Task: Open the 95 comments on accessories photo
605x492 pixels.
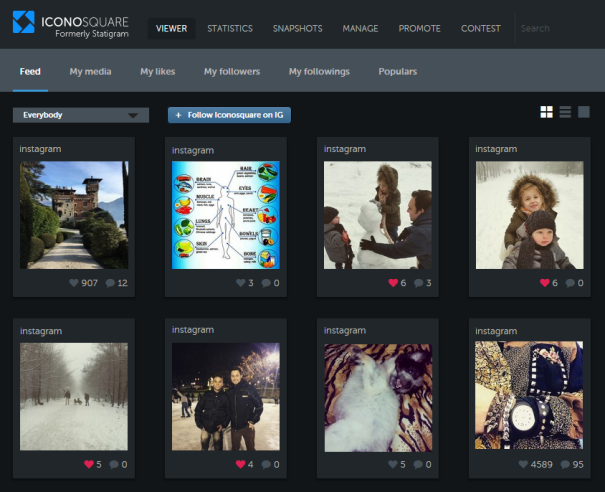Action: point(565,465)
